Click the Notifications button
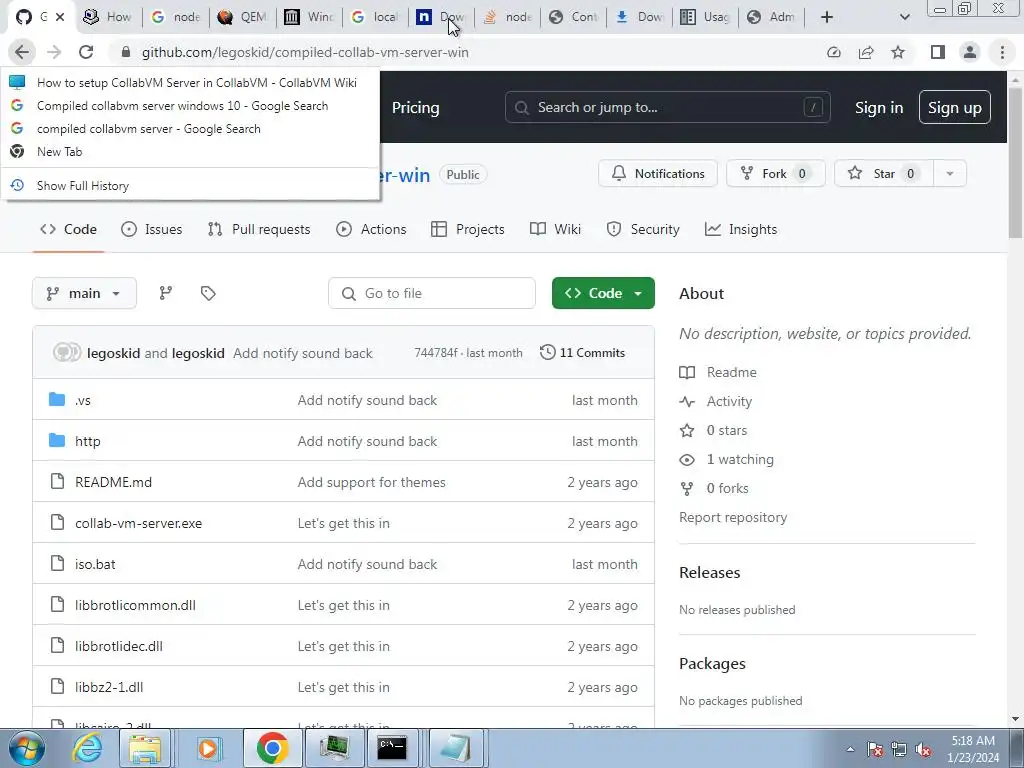This screenshot has width=1024, height=768. [658, 174]
